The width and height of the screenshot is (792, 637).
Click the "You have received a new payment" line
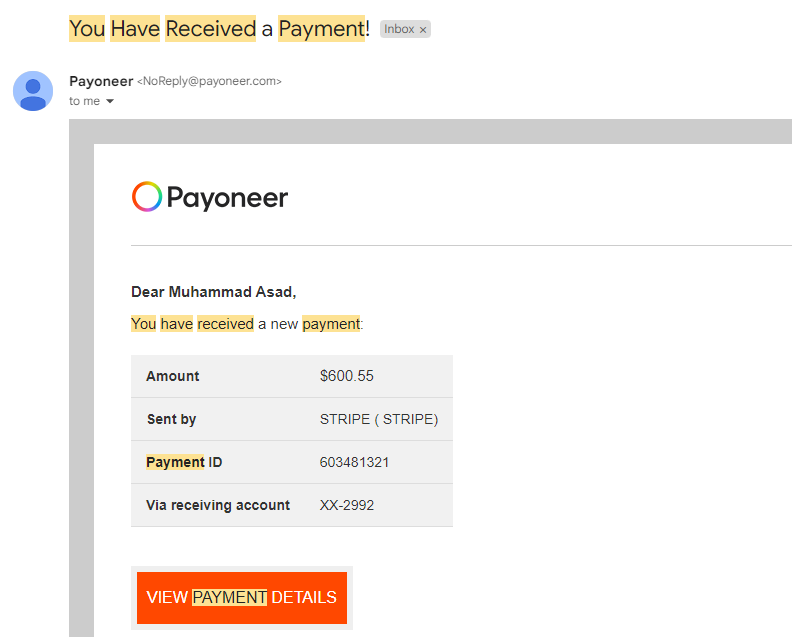point(247,324)
